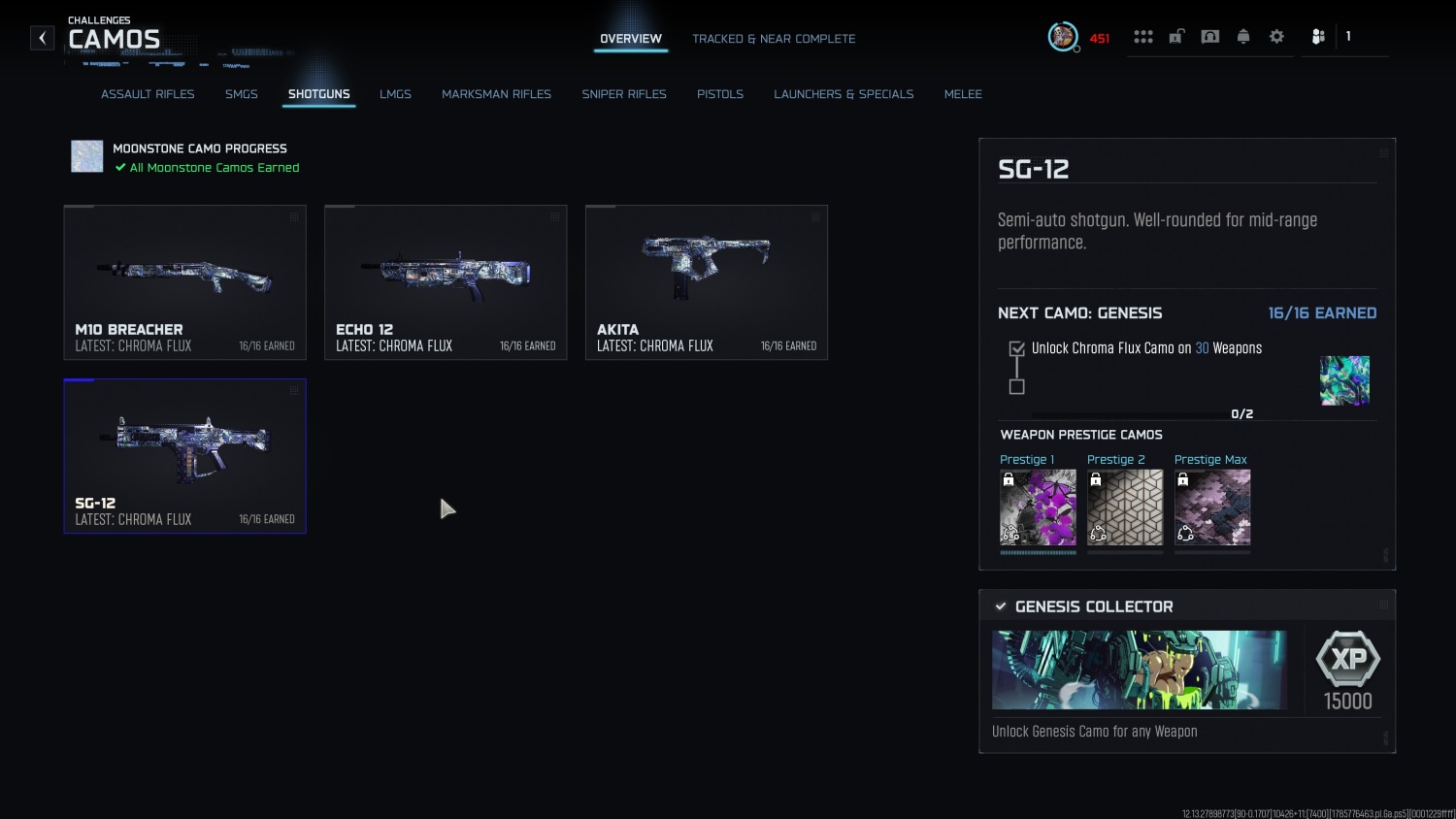Open settings gear icon
Screen dimensions: 1456x819
coord(1276,37)
